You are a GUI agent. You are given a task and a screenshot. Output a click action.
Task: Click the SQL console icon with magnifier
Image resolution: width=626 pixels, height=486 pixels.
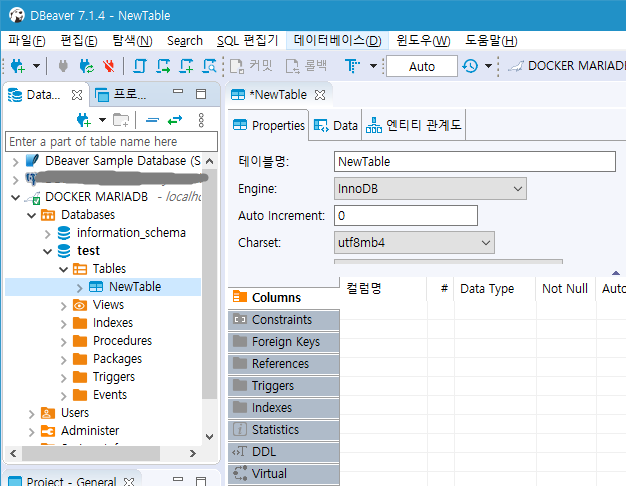pos(209,66)
